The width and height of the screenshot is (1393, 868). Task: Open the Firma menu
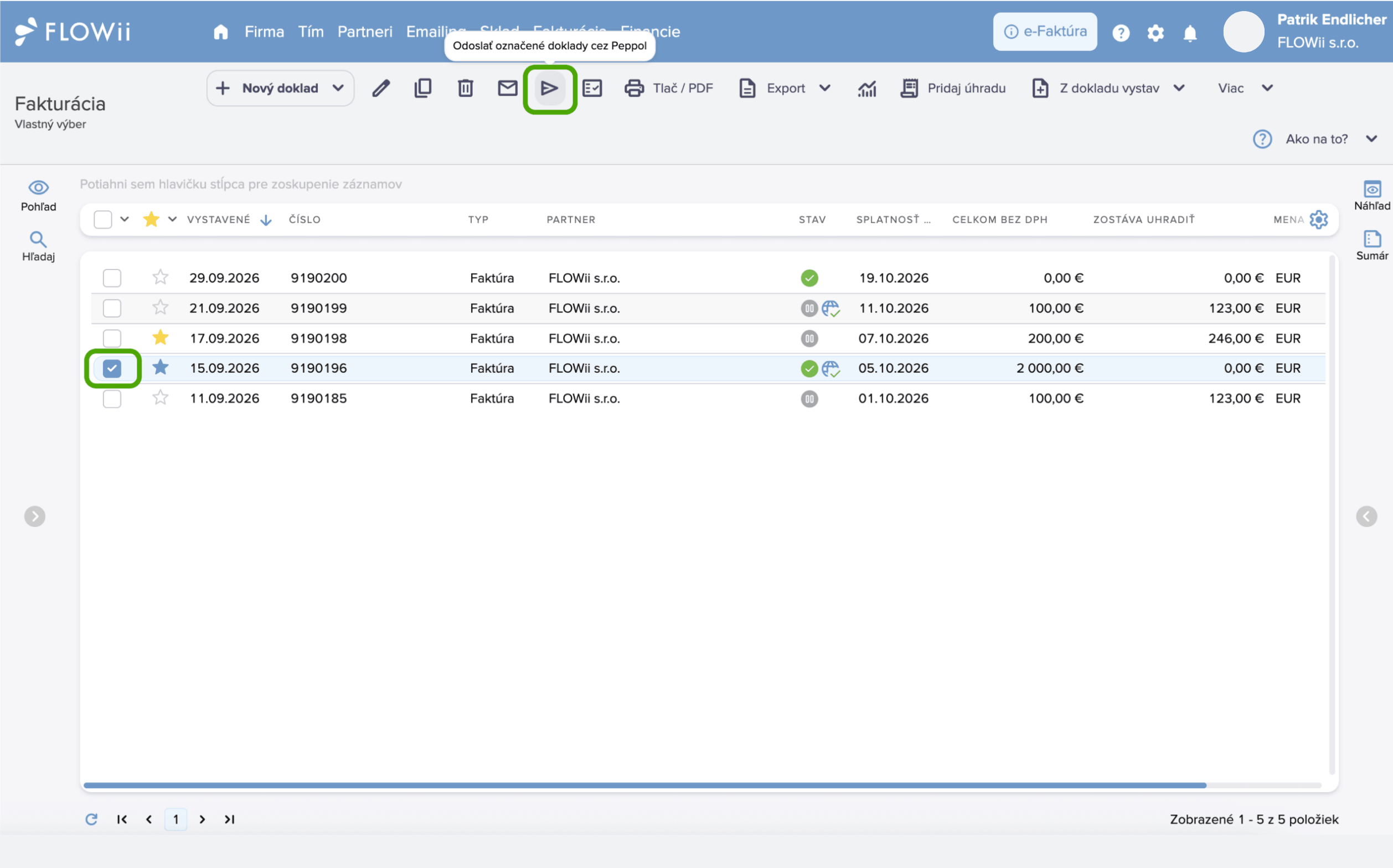pyautogui.click(x=264, y=32)
